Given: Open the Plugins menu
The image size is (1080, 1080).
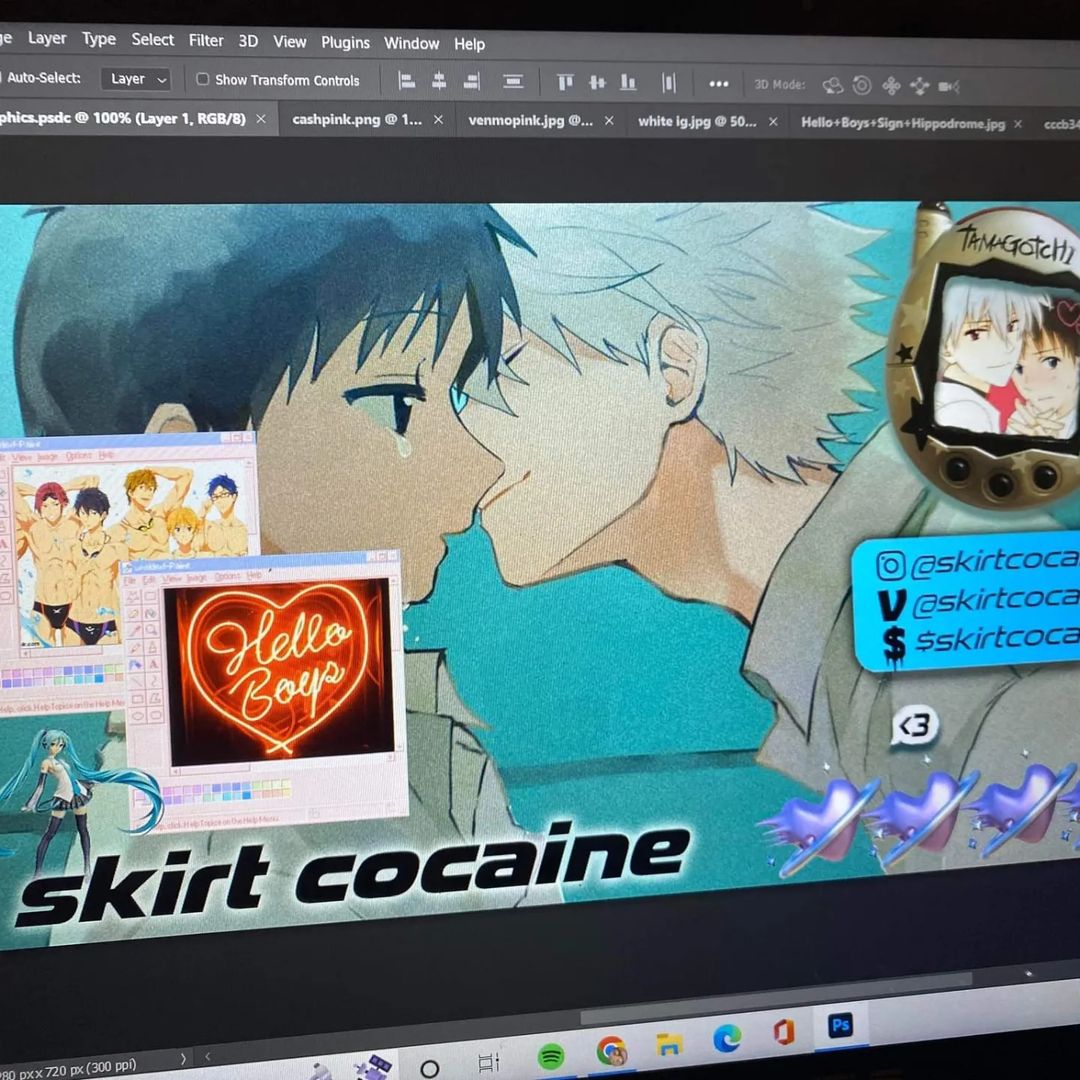Looking at the screenshot, I should [345, 42].
